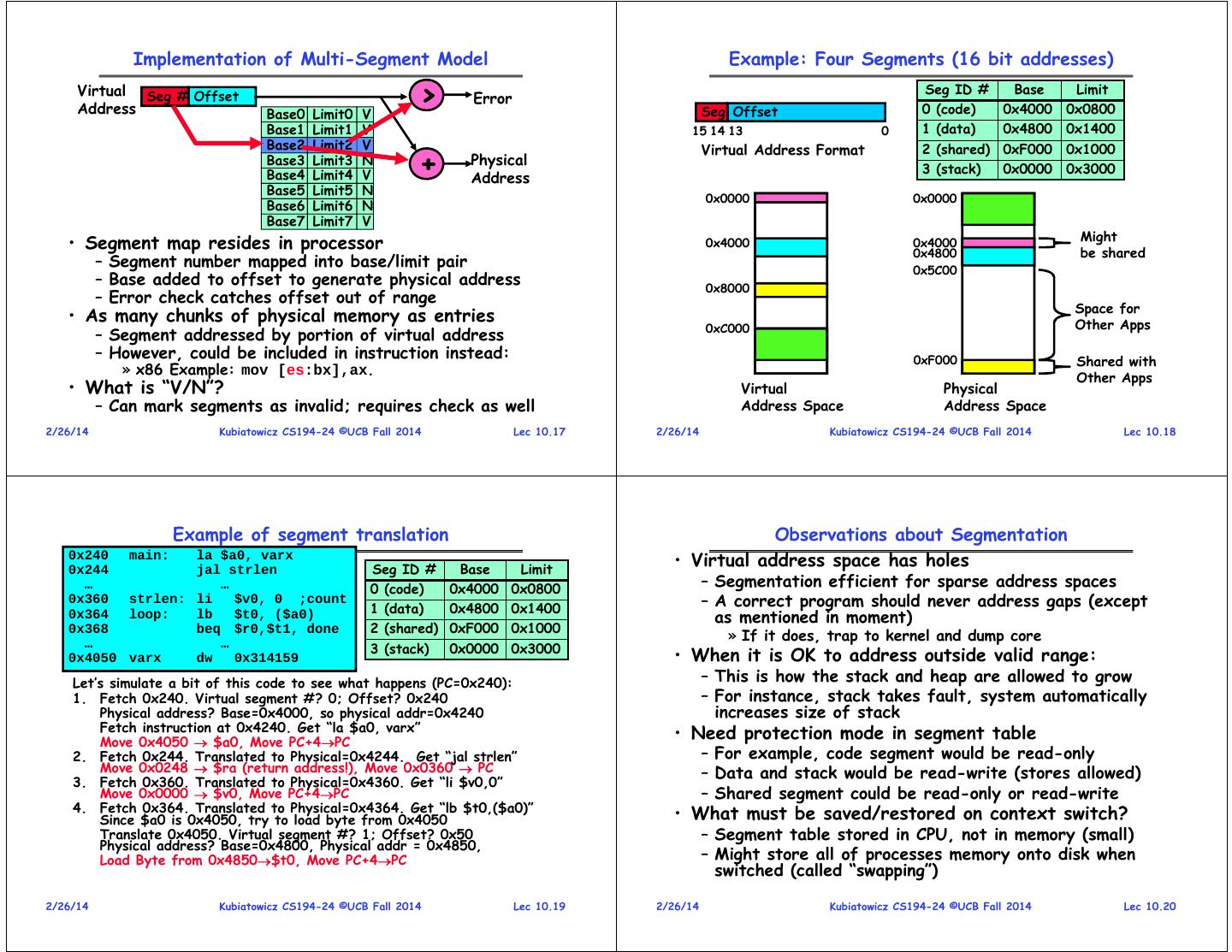Click the "+" adder circle

(x=428, y=163)
